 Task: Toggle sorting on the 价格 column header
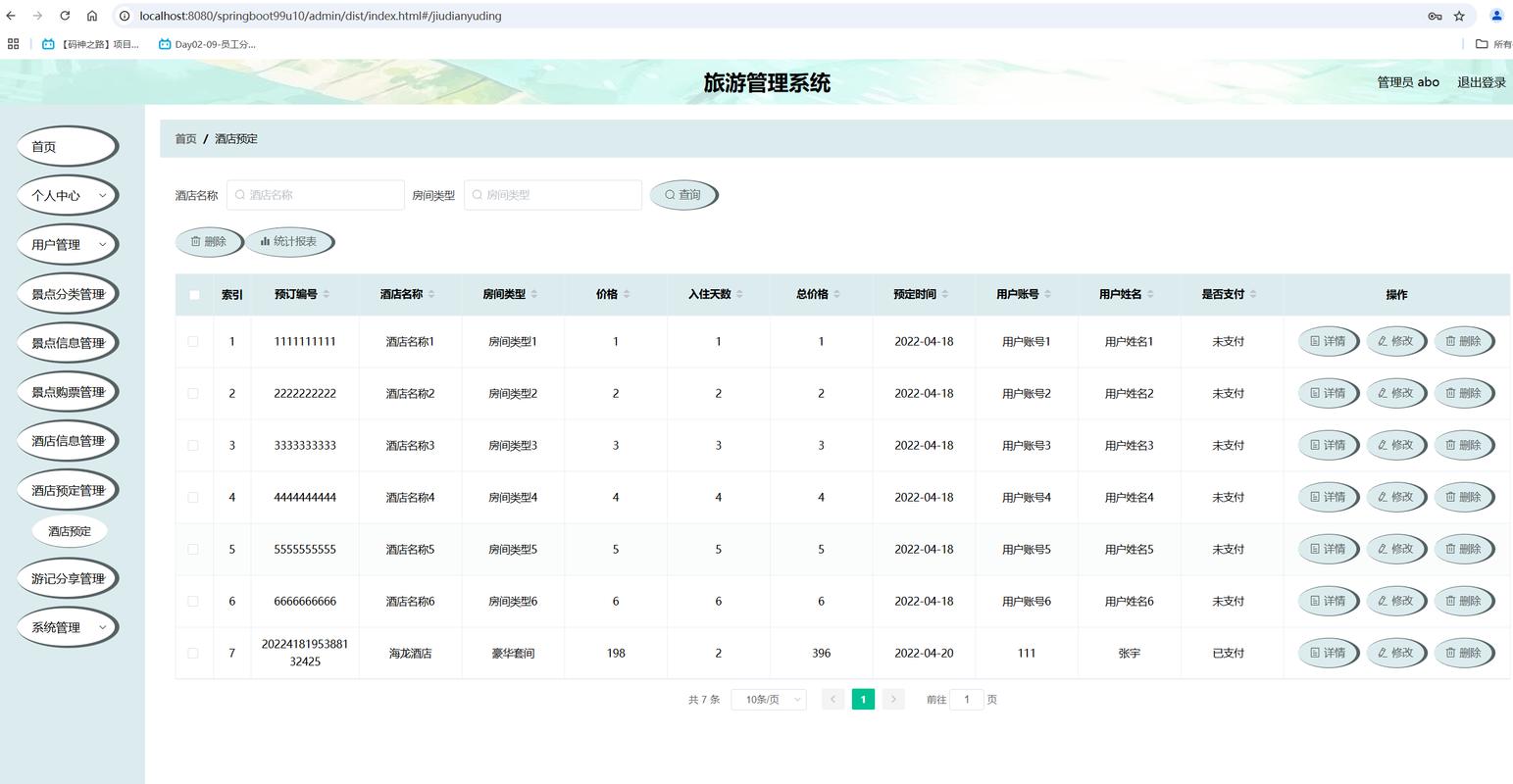(628, 294)
